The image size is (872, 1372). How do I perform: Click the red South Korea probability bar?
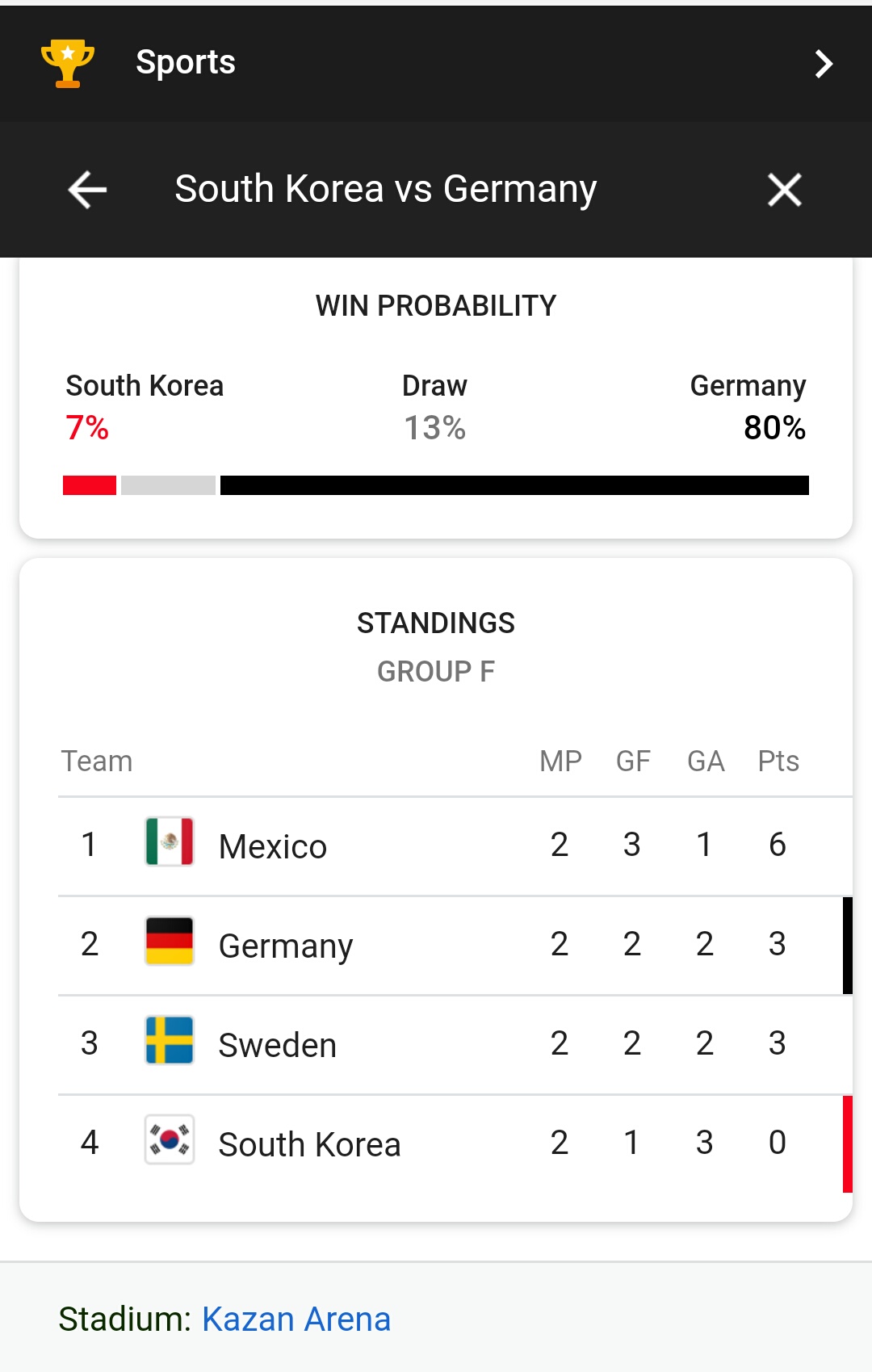coord(90,485)
